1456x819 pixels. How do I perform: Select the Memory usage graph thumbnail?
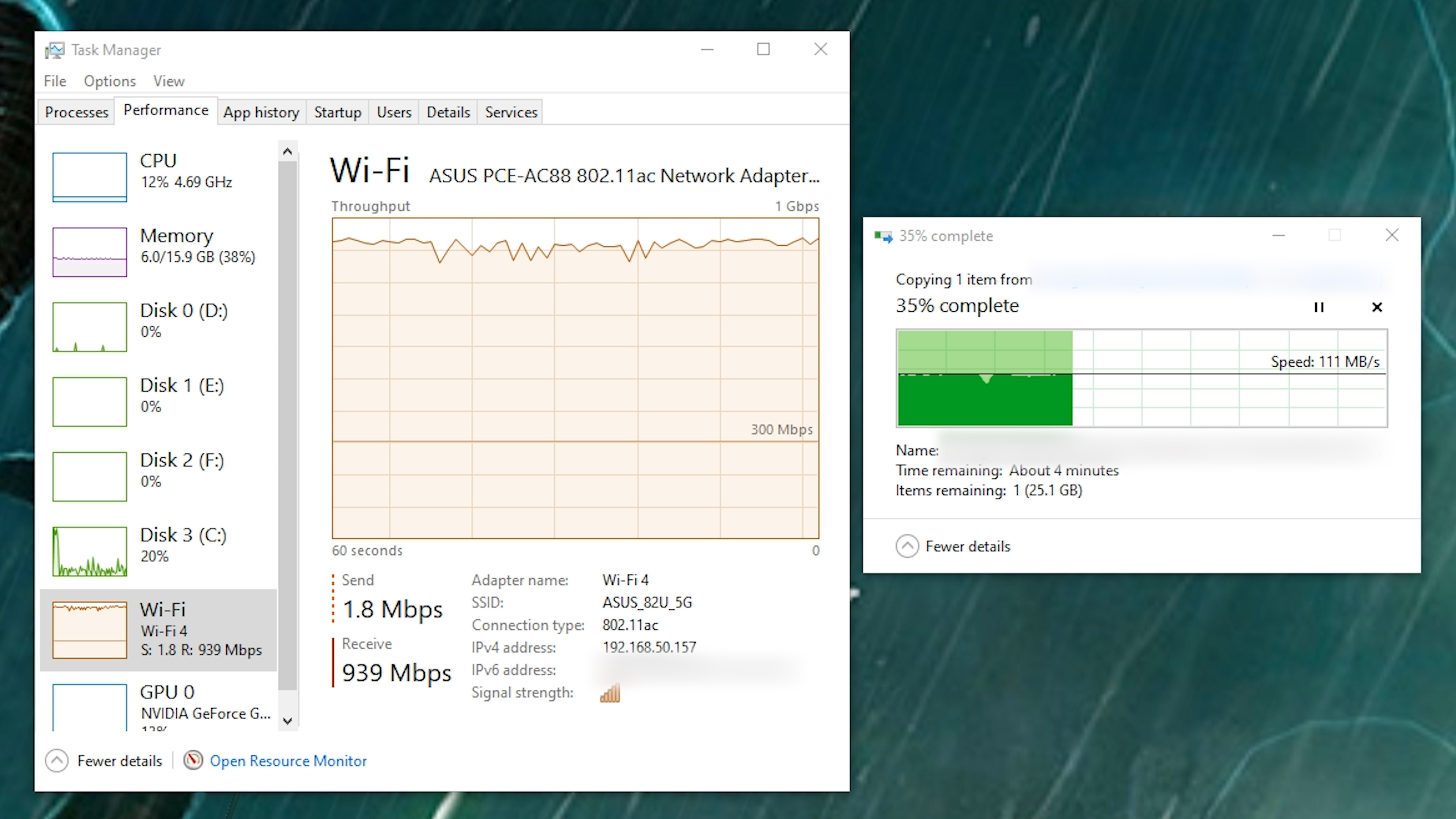(x=89, y=252)
